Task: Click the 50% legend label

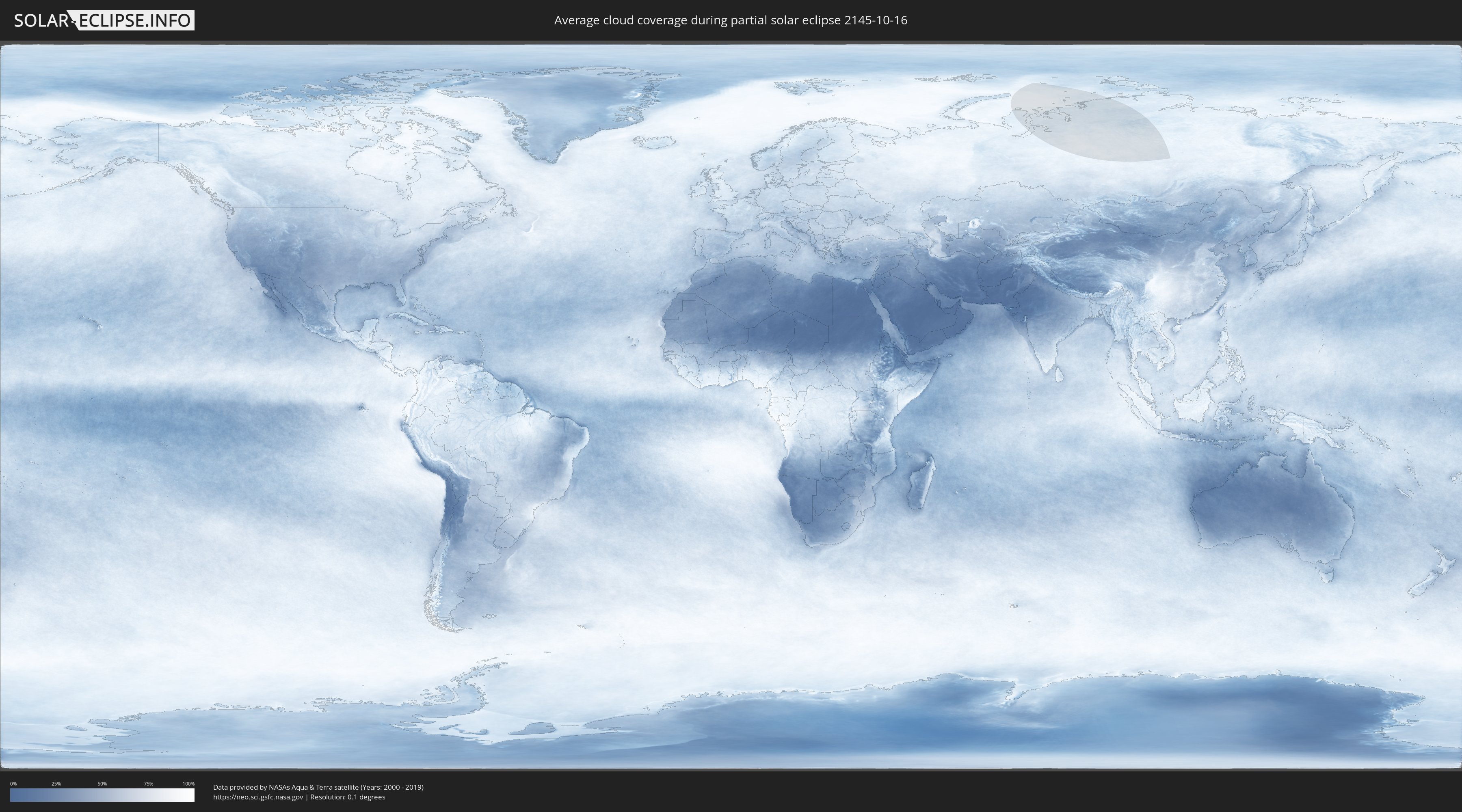Action: point(102,784)
